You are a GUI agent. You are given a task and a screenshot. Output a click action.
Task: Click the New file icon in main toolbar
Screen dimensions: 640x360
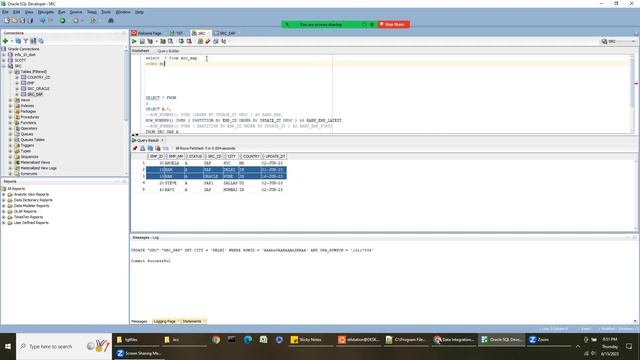7,20
